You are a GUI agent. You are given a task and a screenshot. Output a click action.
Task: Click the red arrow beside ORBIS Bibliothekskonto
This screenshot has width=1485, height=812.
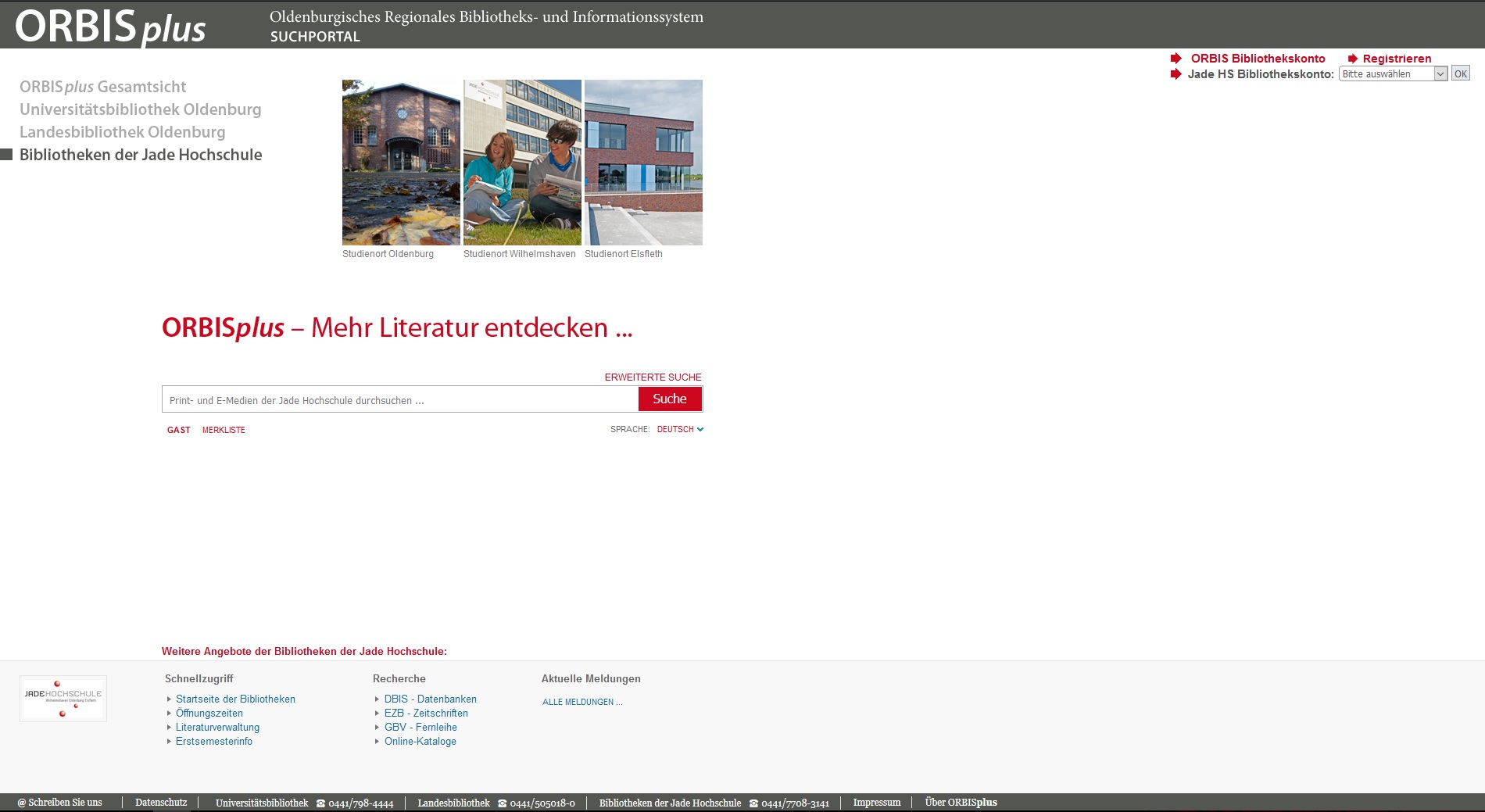[x=1175, y=59]
